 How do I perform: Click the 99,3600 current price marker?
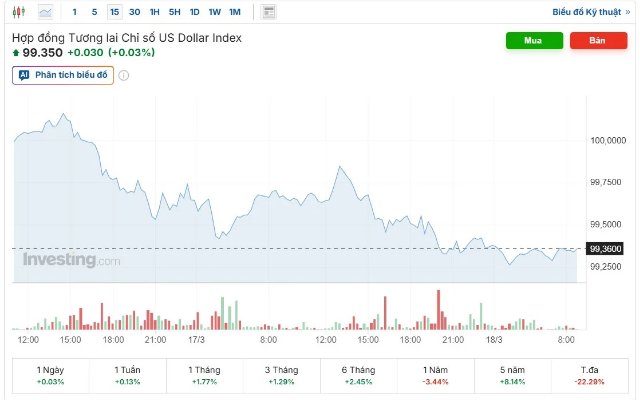click(607, 249)
